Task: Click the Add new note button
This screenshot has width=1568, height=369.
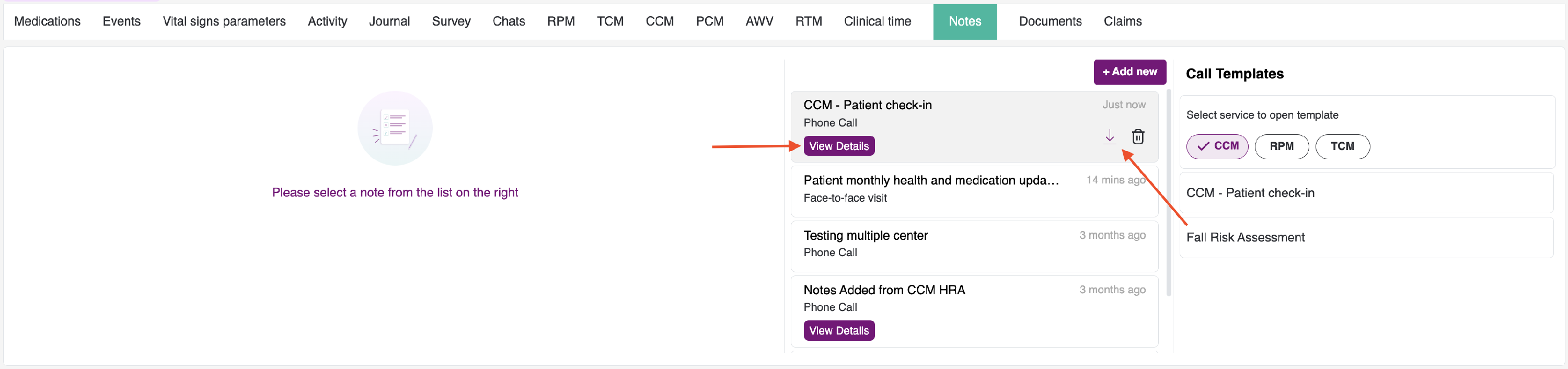Action: pos(1129,72)
